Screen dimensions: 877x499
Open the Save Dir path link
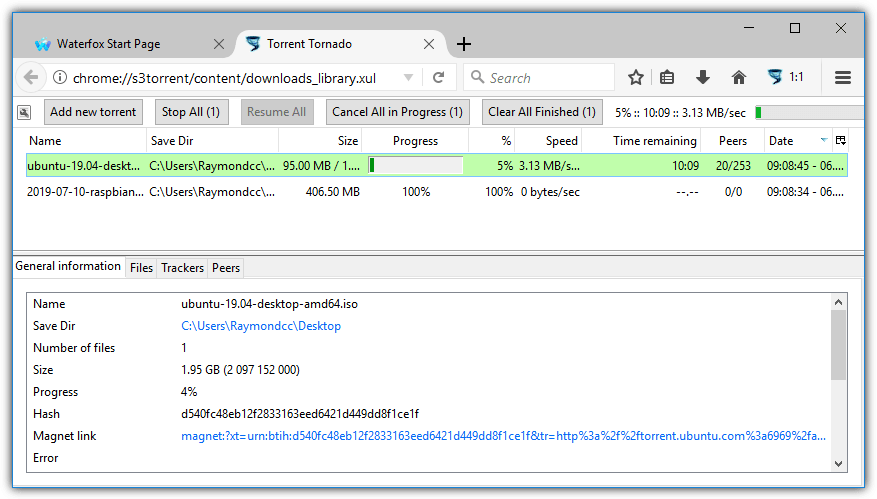(x=261, y=326)
